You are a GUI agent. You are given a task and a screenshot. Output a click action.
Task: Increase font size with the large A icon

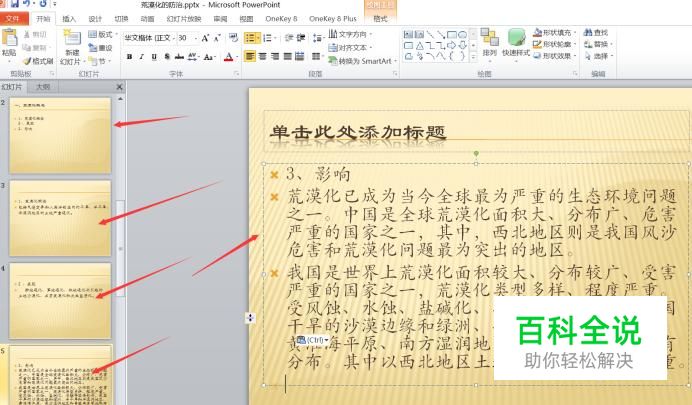(205, 38)
